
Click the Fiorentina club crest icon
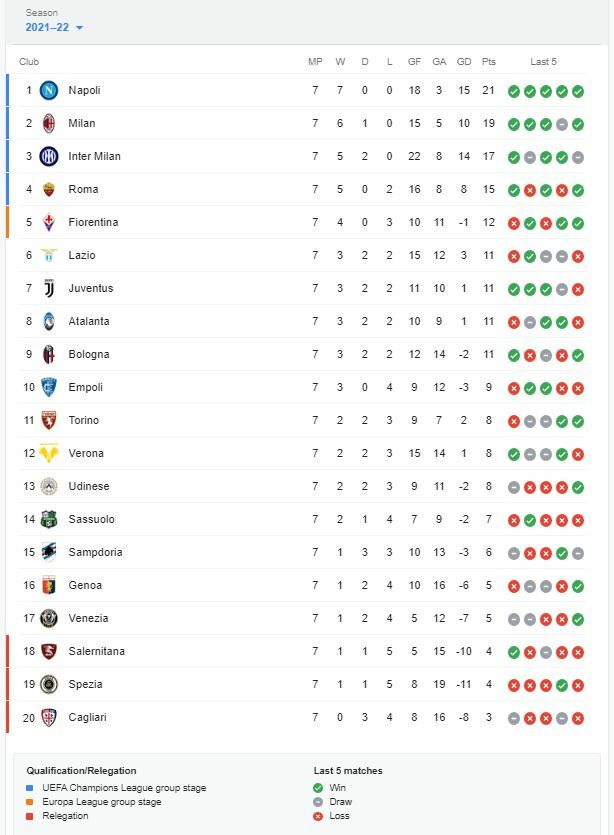(49, 223)
